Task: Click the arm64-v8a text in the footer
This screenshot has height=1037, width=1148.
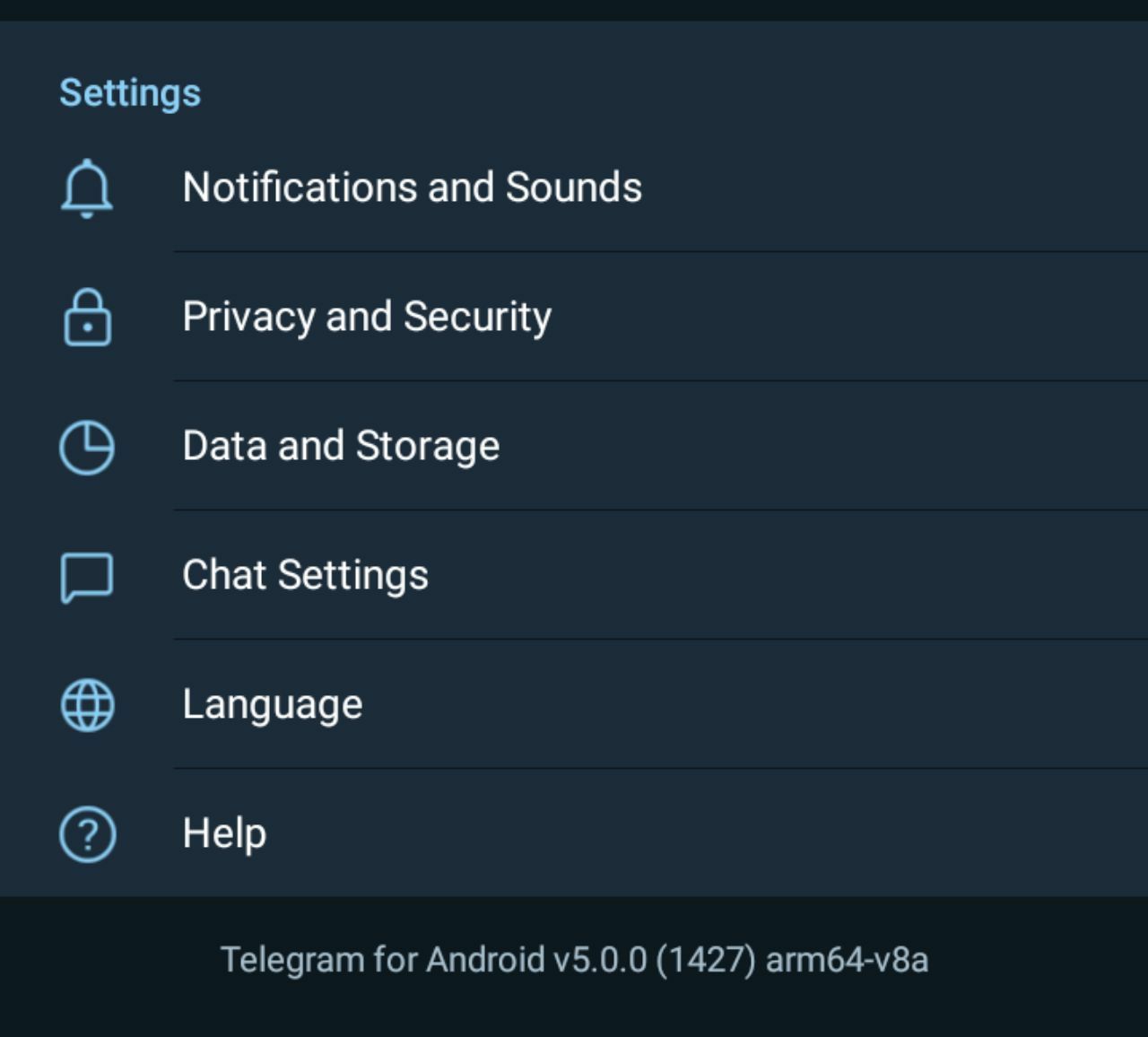Action: [x=847, y=960]
